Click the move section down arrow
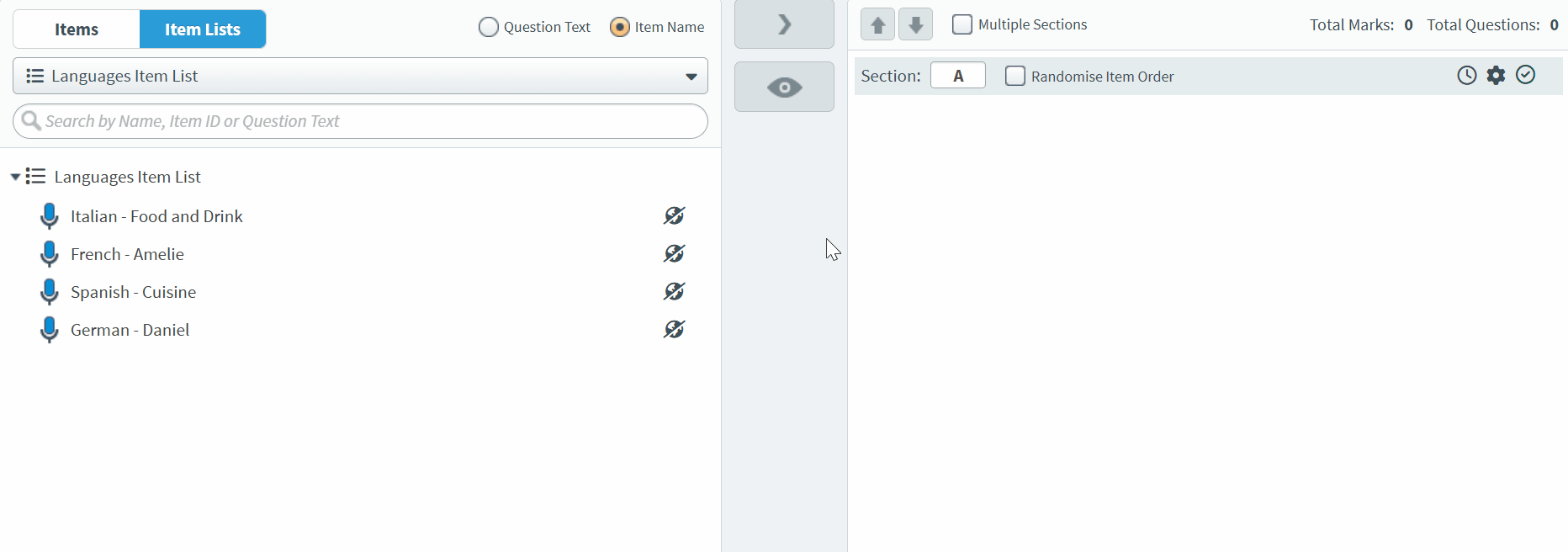 tap(915, 24)
